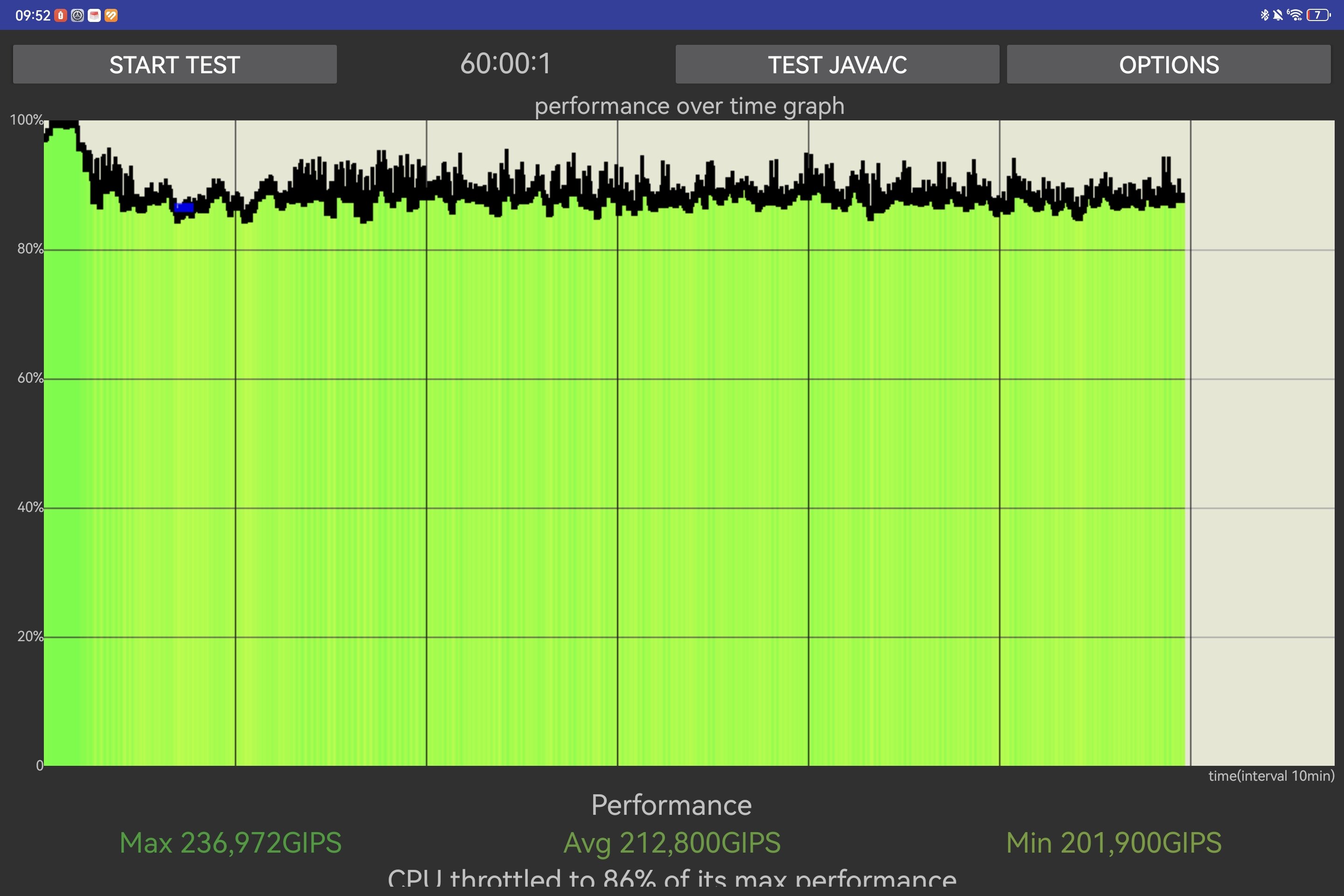The width and height of the screenshot is (1344, 896).
Task: Tap the Bluetooth status icon
Action: coord(1265,15)
